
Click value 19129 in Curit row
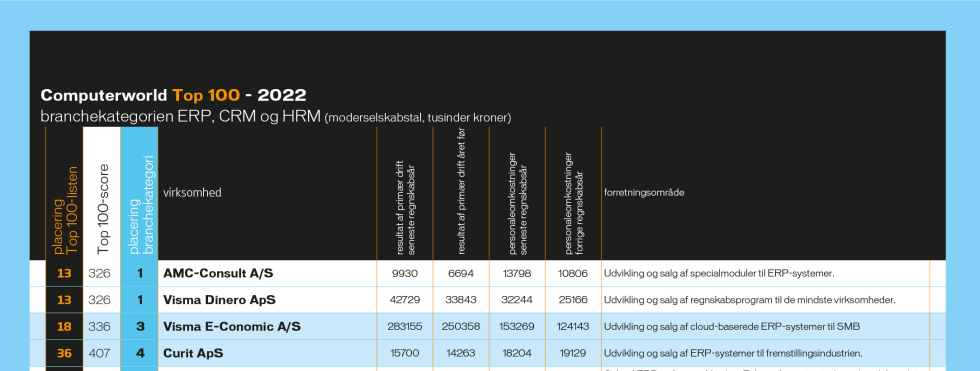(573, 353)
